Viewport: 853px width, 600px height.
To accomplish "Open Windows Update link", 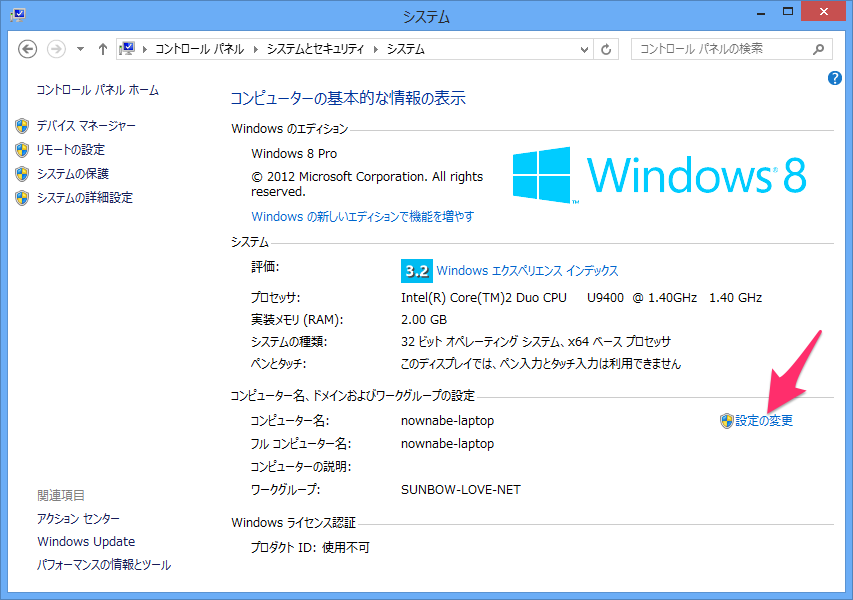I will pyautogui.click(x=86, y=542).
